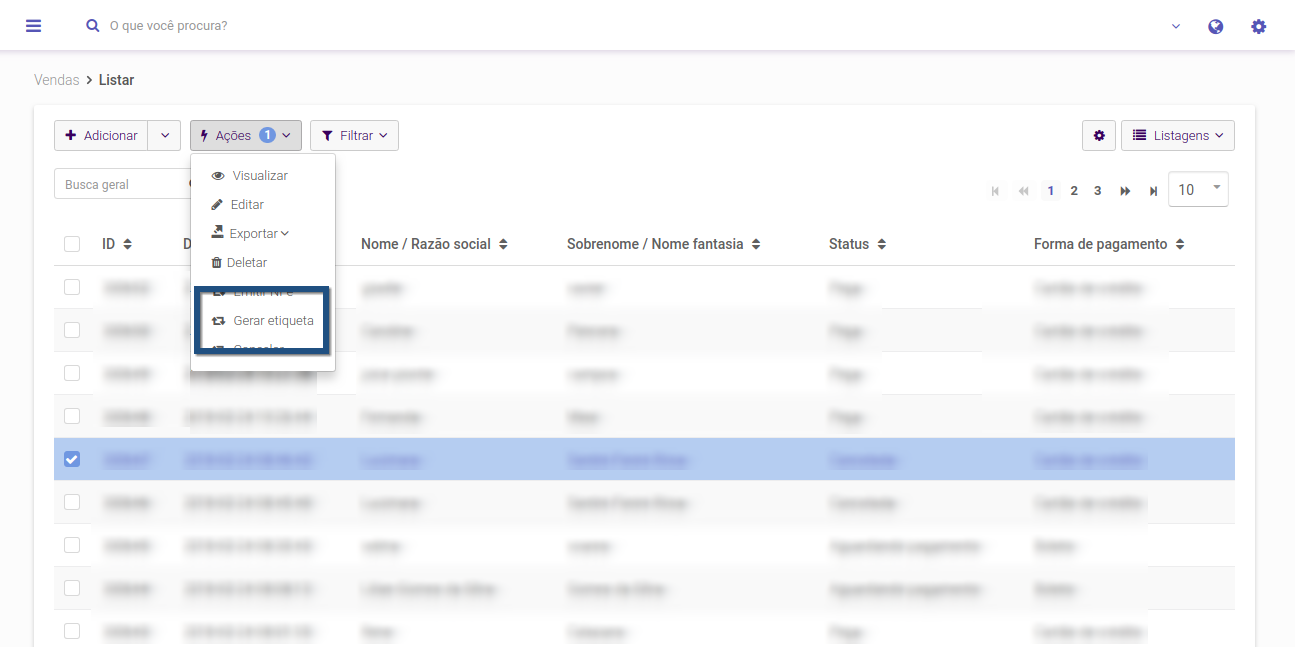1295x647 pixels.
Task: Open the Ações dropdown
Action: [246, 136]
